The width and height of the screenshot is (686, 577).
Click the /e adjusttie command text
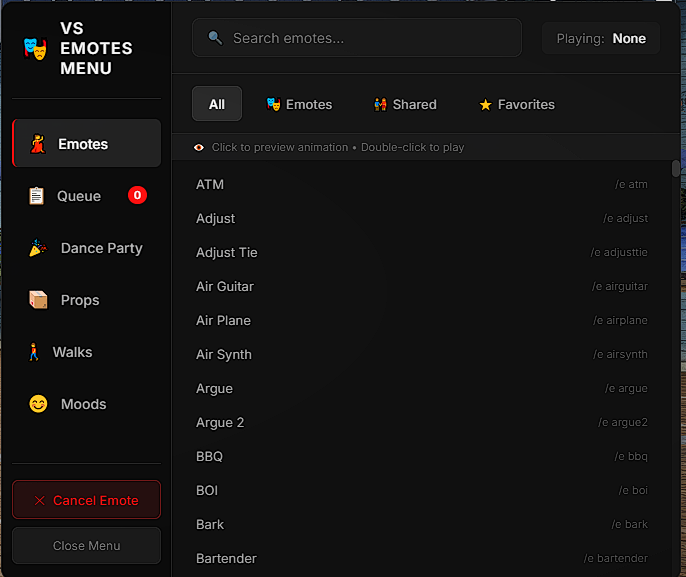[x=619, y=252]
